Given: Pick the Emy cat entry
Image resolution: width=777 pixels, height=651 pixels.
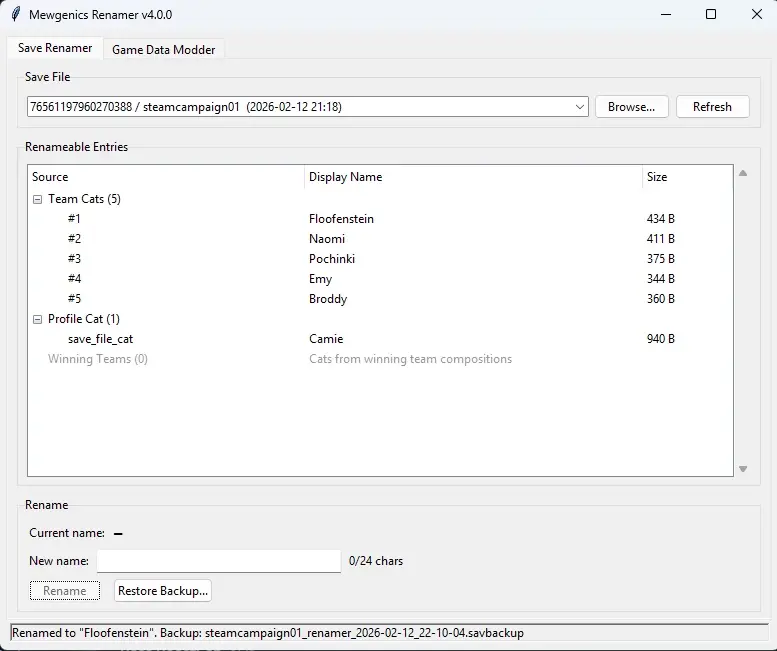Looking at the screenshot, I should 320,279.
